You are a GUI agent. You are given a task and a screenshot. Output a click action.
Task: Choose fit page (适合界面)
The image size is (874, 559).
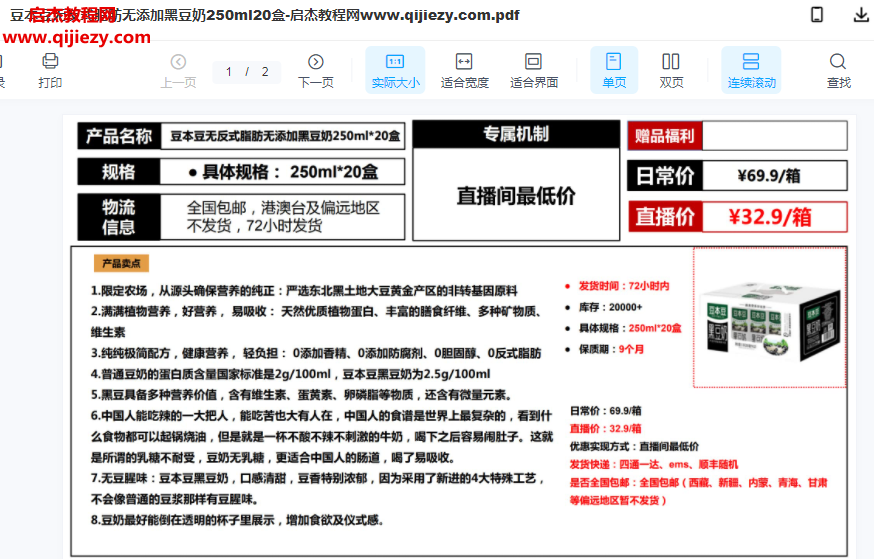[x=533, y=71]
